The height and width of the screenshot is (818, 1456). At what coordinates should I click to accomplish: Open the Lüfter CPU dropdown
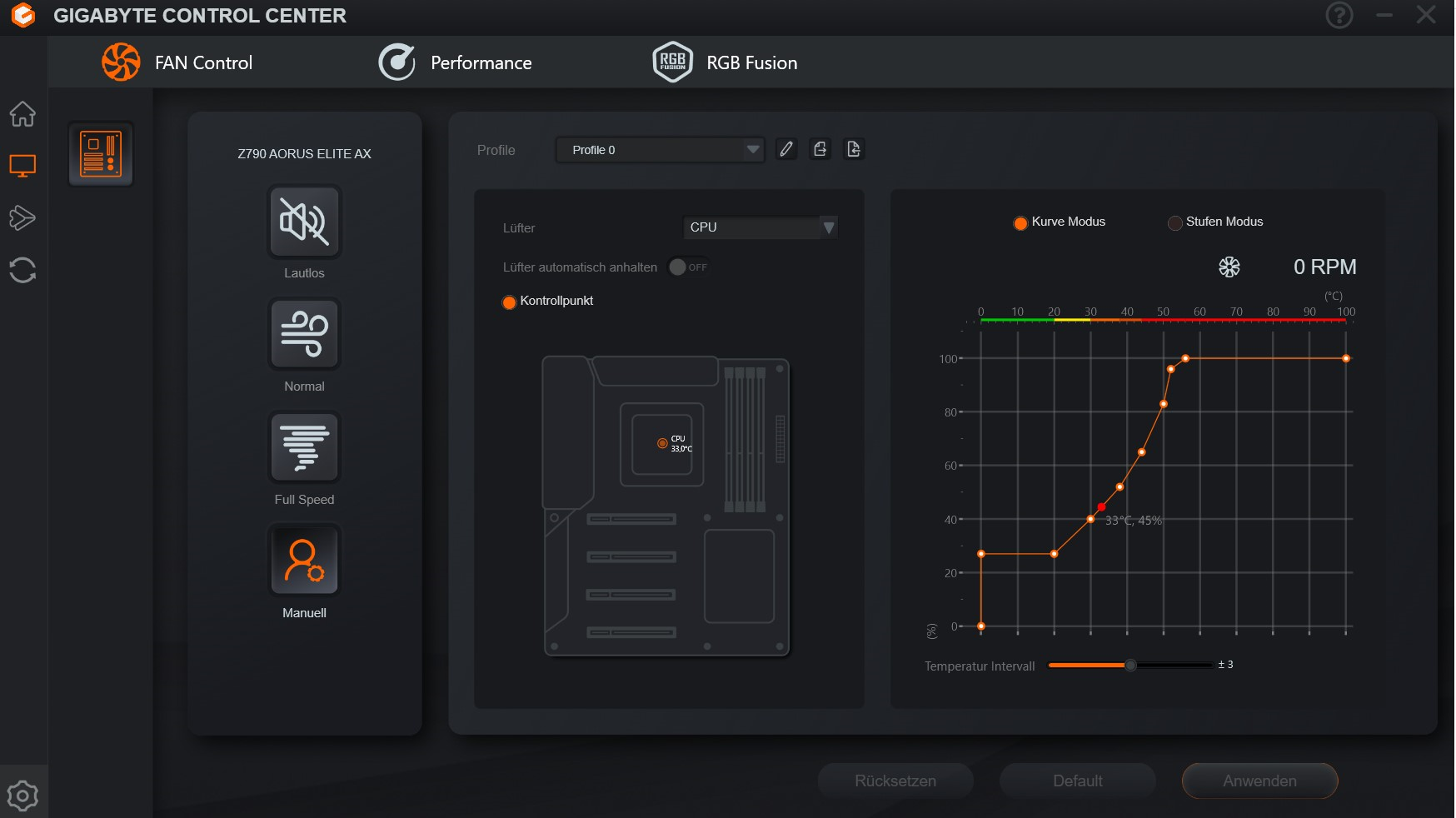(x=760, y=227)
